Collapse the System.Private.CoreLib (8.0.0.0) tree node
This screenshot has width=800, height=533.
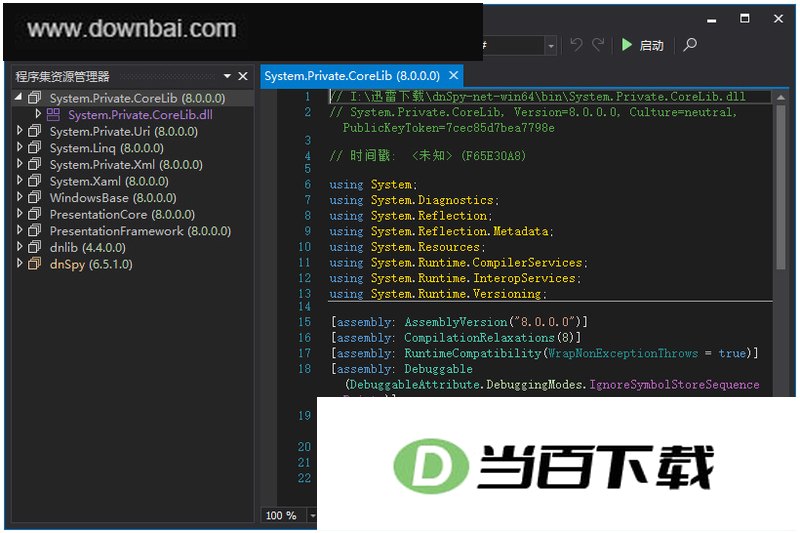click(19, 97)
